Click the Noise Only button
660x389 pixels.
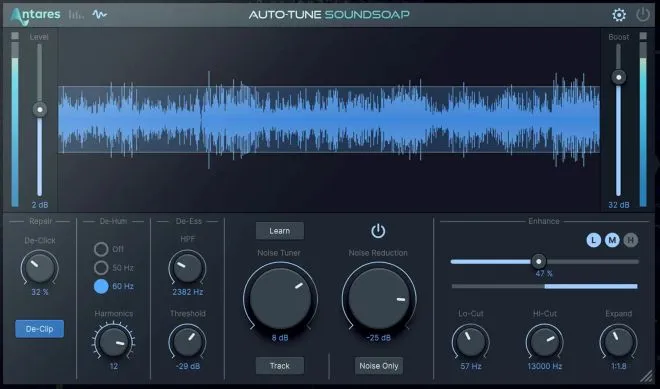(378, 366)
